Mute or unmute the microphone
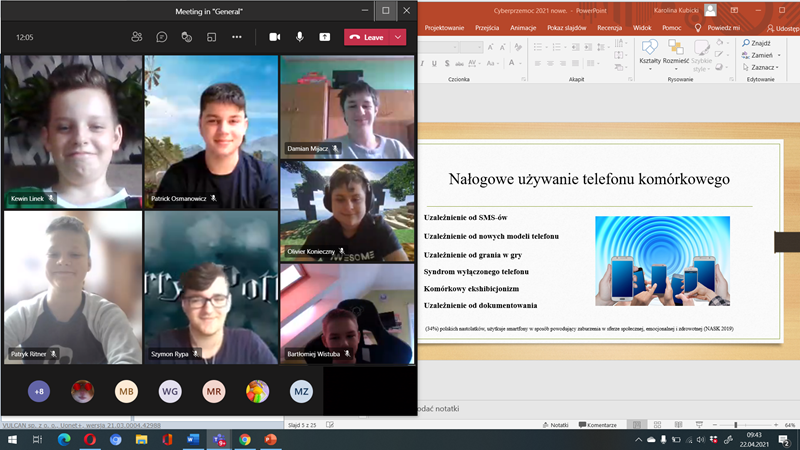Screen dimensions: 800x450 [299, 37]
